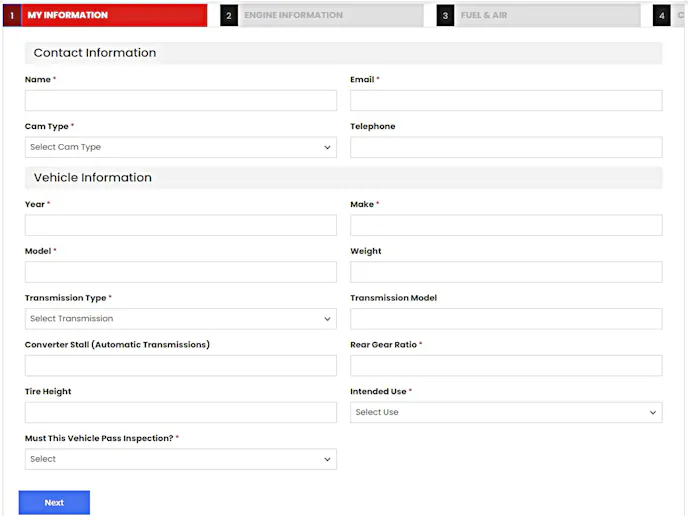Screen dimensions: 688x516
Task: Expand the Select Cam Type dropdown
Action: click(181, 147)
